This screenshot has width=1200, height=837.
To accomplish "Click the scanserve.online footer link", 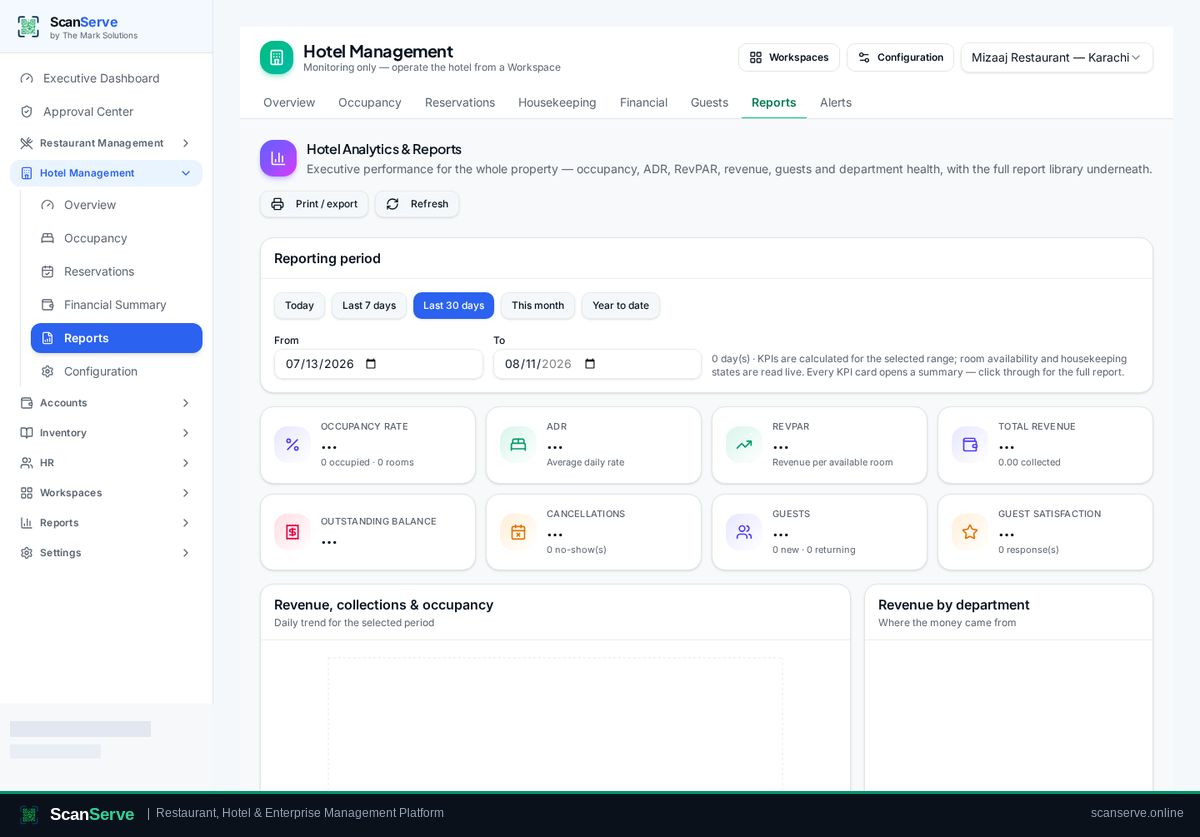I will [1137, 813].
